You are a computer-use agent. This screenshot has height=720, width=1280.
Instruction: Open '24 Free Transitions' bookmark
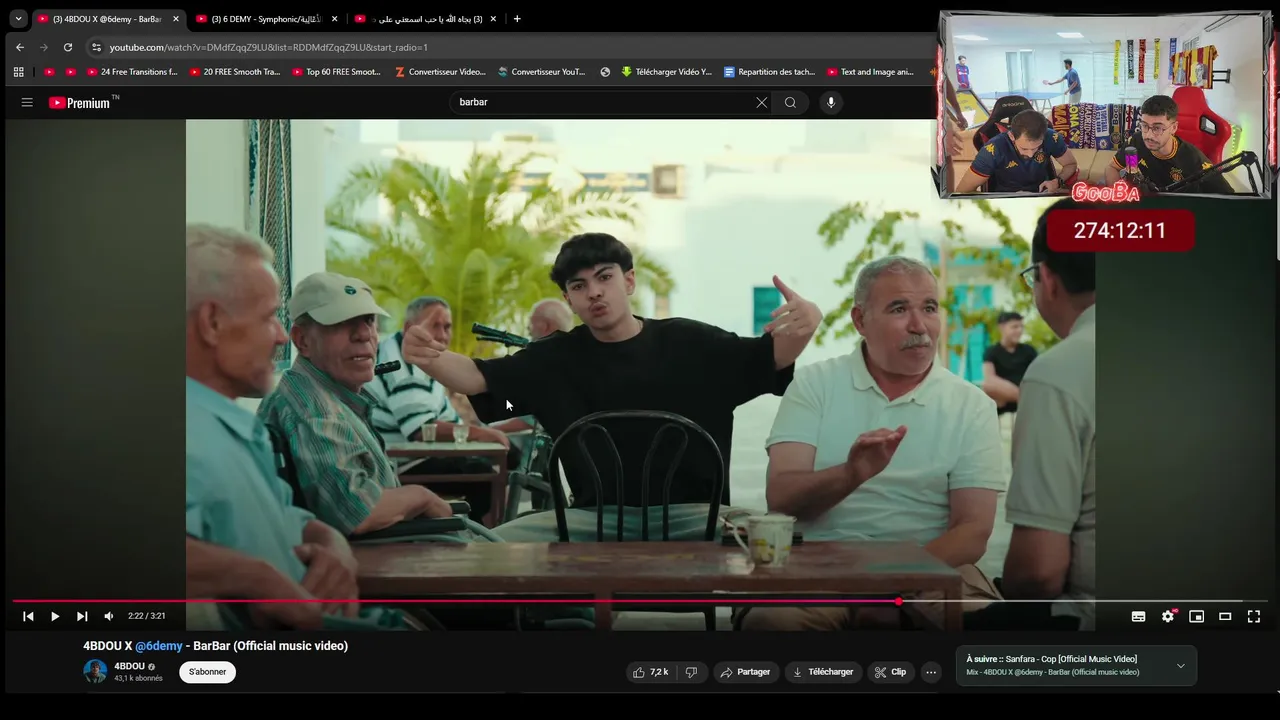tap(132, 72)
